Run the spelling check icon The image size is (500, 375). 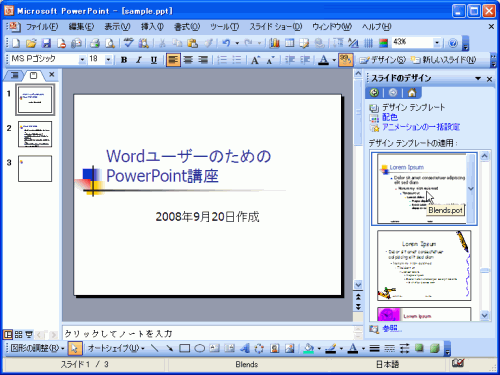(128, 43)
